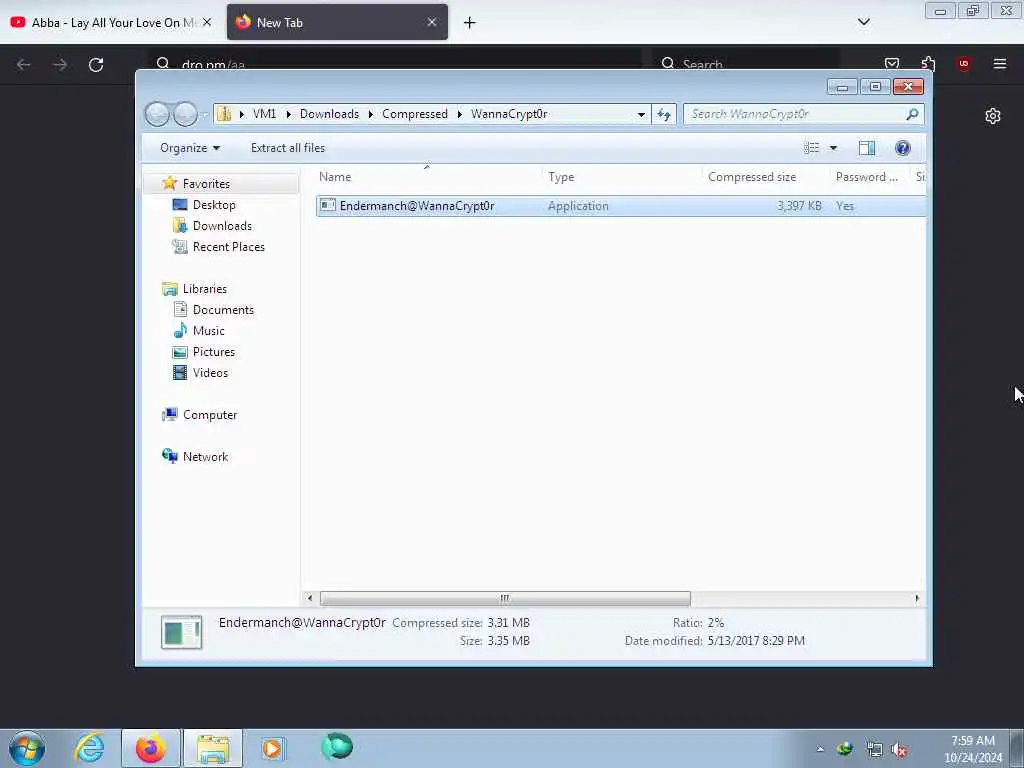The width and height of the screenshot is (1024, 768).
Task: Close the New Tab in Firefox
Action: [432, 22]
